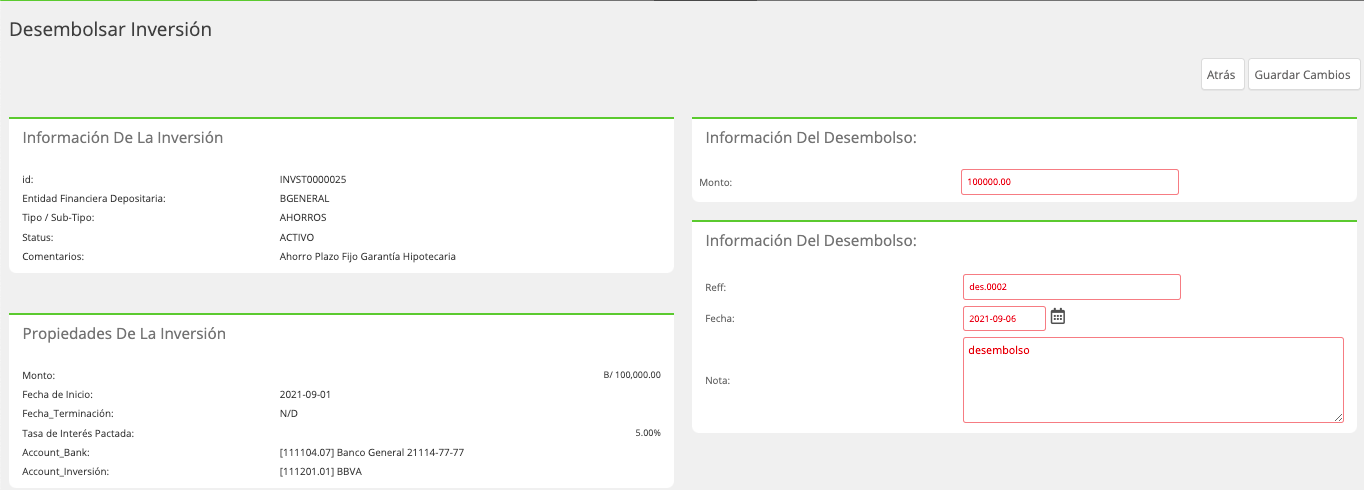Click the Fecha_Terminación label

[x=68, y=414]
